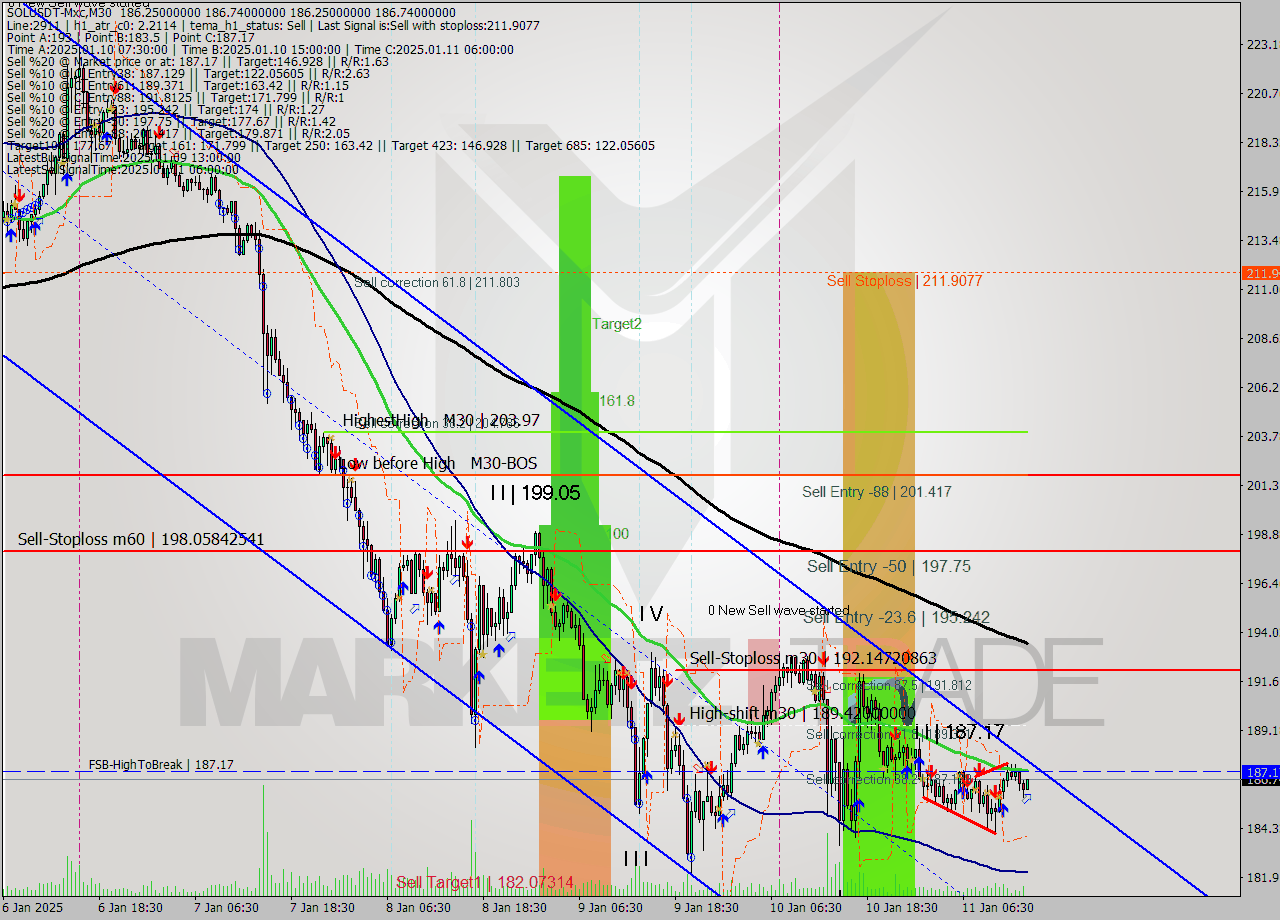The image size is (1280, 920).
Task: Click the orange 211.9 price tag on axis
Action: pos(1259,273)
